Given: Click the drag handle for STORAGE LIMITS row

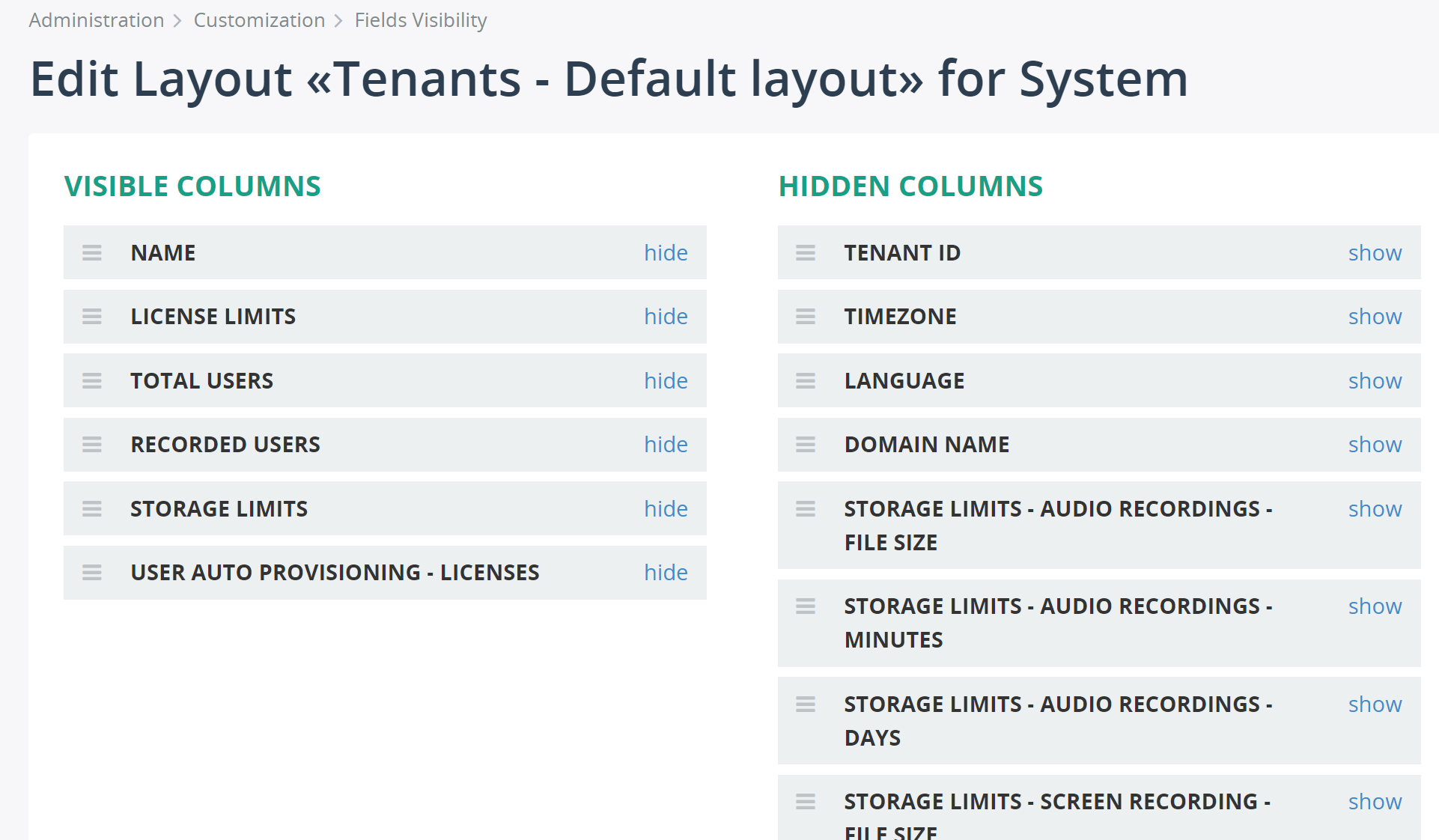Looking at the screenshot, I should (x=92, y=509).
